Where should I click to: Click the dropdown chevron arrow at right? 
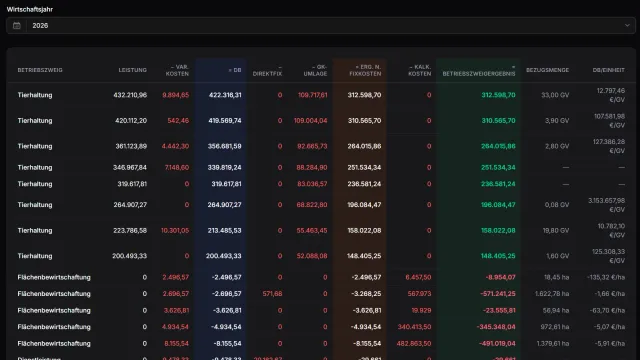tap(627, 26)
